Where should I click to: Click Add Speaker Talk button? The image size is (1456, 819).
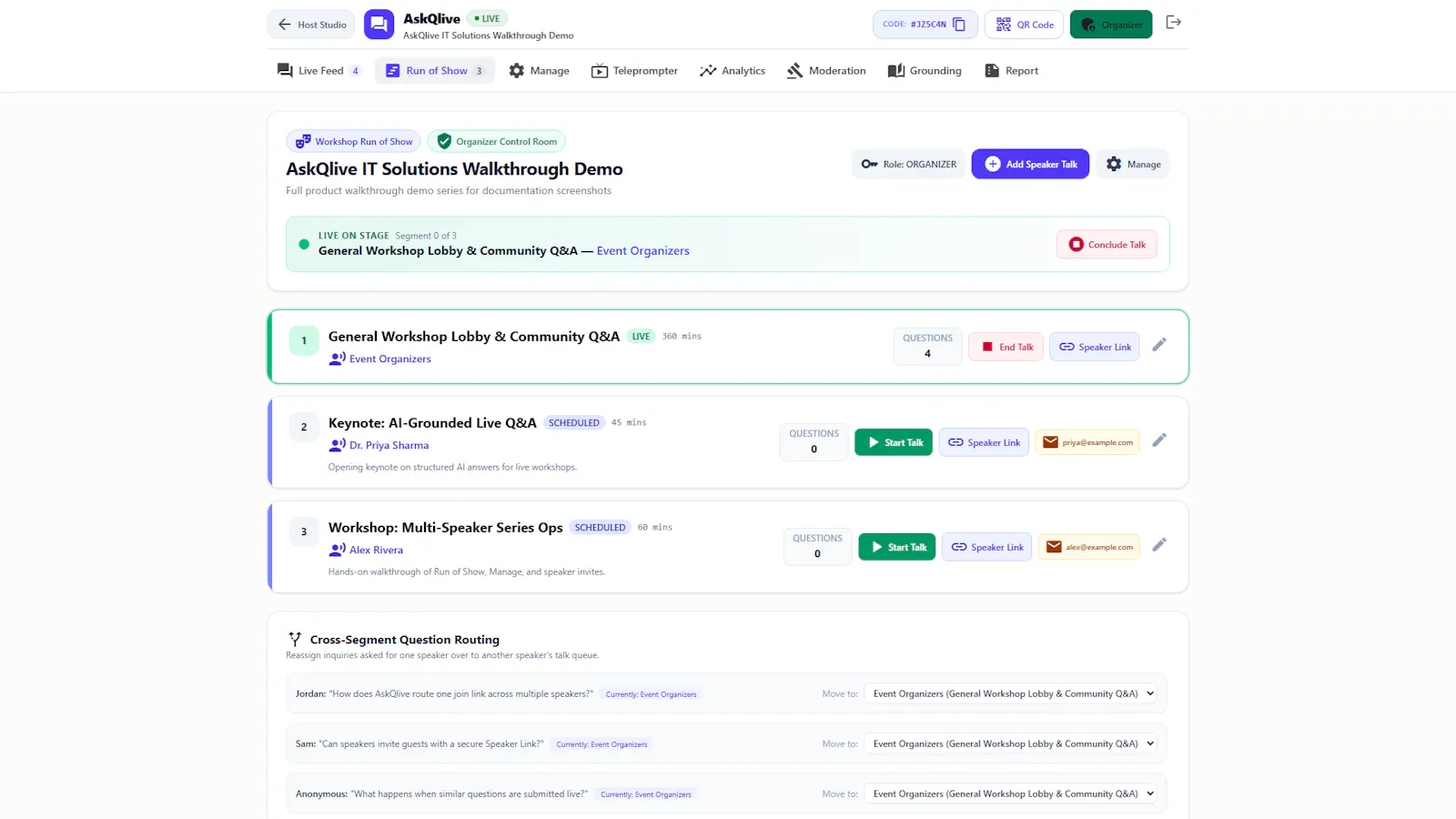click(x=1030, y=164)
